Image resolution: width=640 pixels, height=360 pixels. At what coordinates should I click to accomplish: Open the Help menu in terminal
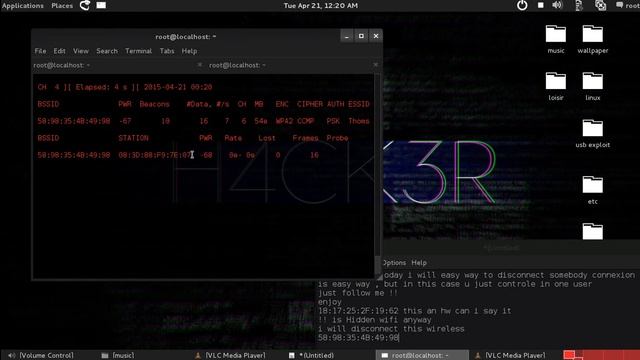pyautogui.click(x=189, y=51)
